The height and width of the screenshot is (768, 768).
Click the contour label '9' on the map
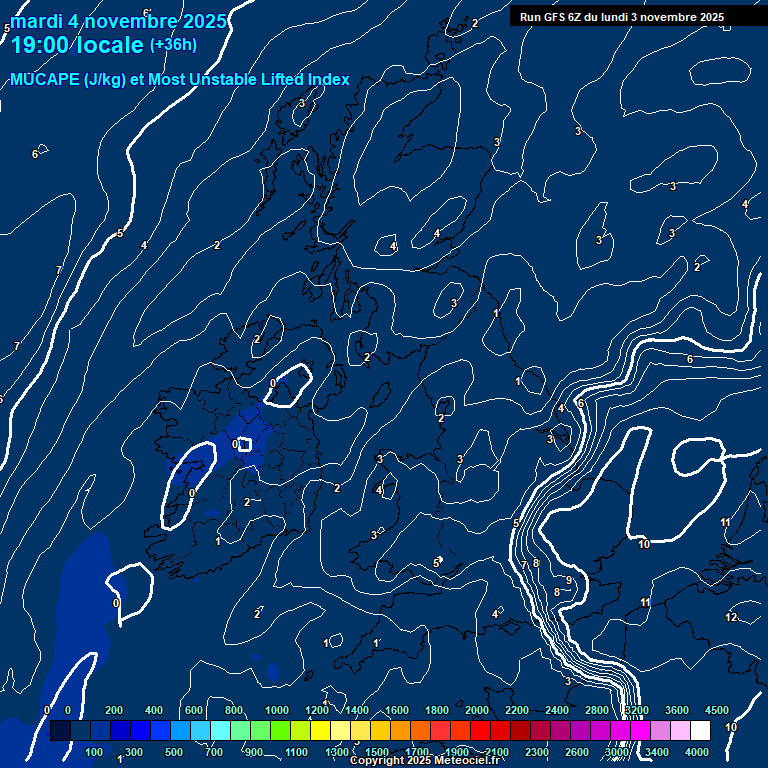569,580
